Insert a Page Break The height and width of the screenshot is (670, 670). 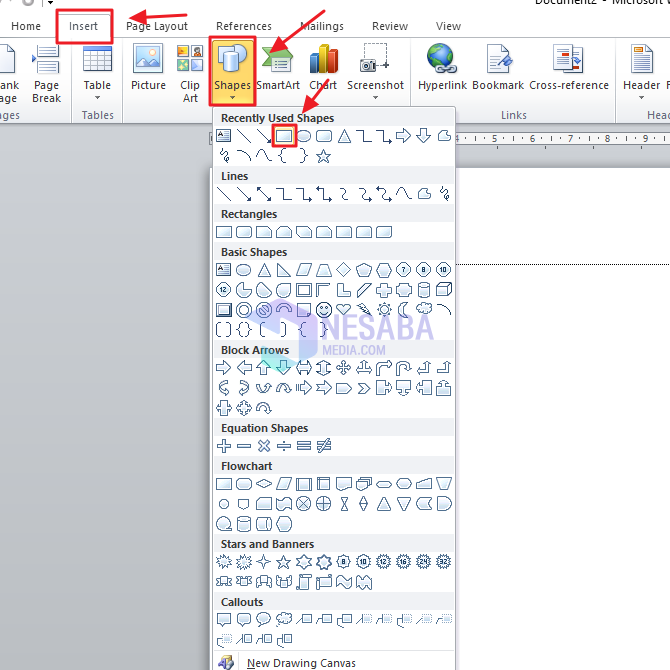(x=46, y=73)
